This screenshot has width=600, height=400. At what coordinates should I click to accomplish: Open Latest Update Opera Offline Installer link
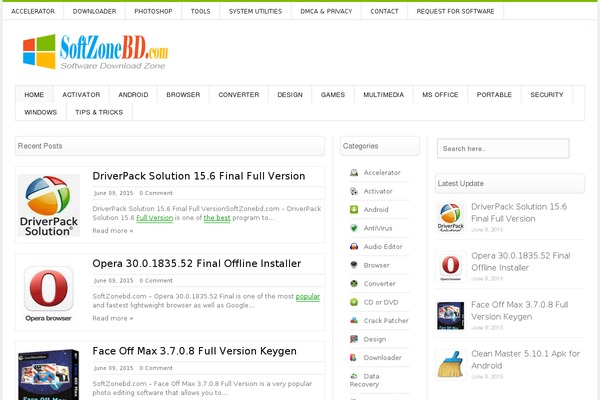coord(521,261)
